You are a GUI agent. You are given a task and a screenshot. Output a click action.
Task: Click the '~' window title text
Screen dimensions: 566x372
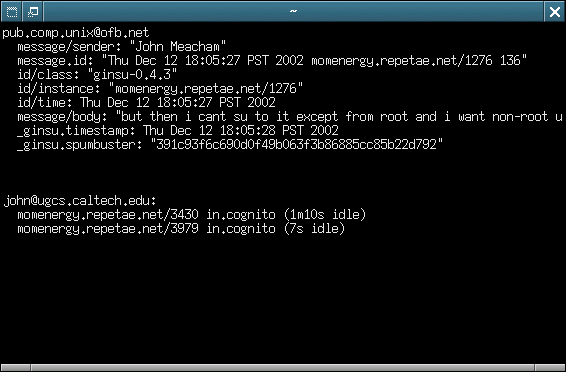(293, 11)
